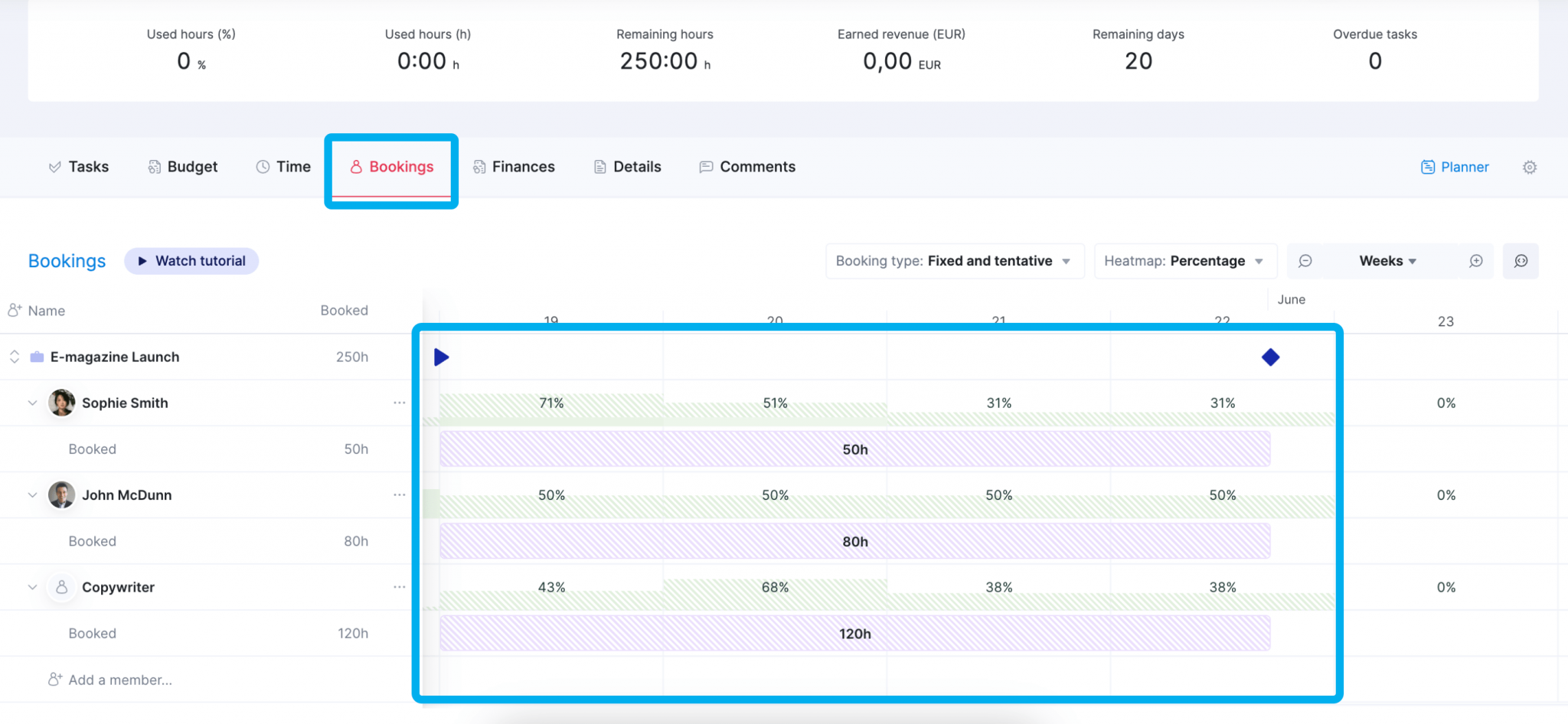Open the Booking type dropdown
Screen dimensions: 1568x724
coord(954,261)
